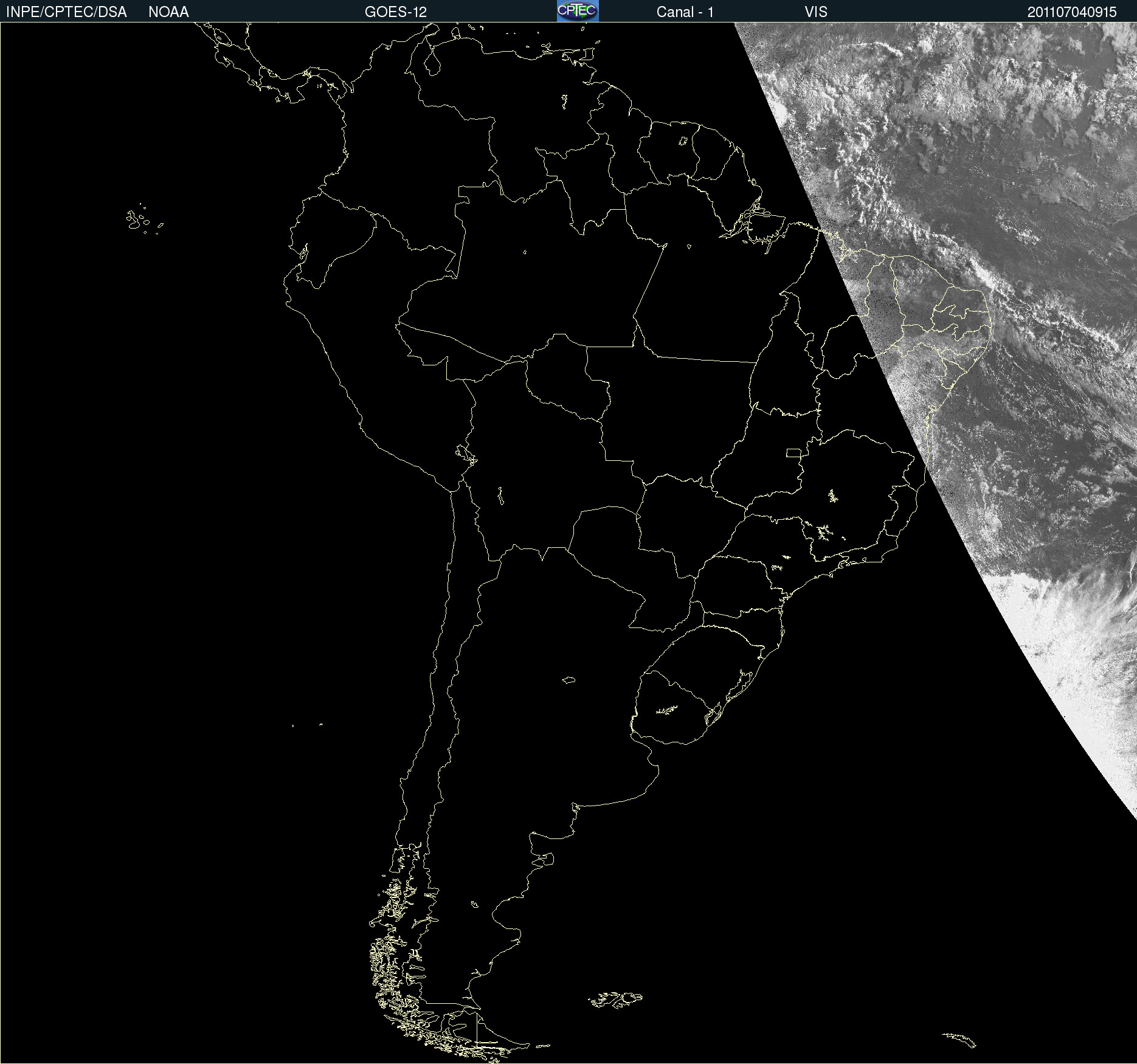
Task: Click the Canal - 1 label
Action: point(685,12)
